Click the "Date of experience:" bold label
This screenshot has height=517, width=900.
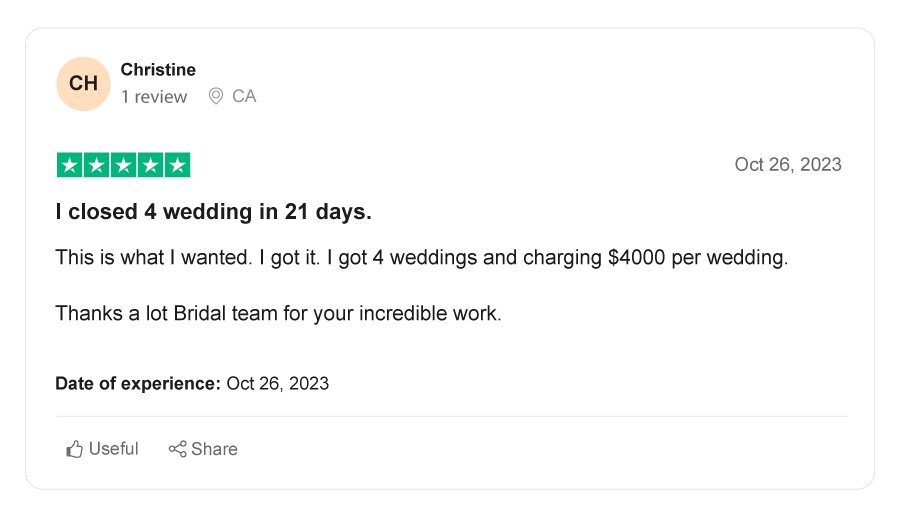pyautogui.click(x=138, y=383)
